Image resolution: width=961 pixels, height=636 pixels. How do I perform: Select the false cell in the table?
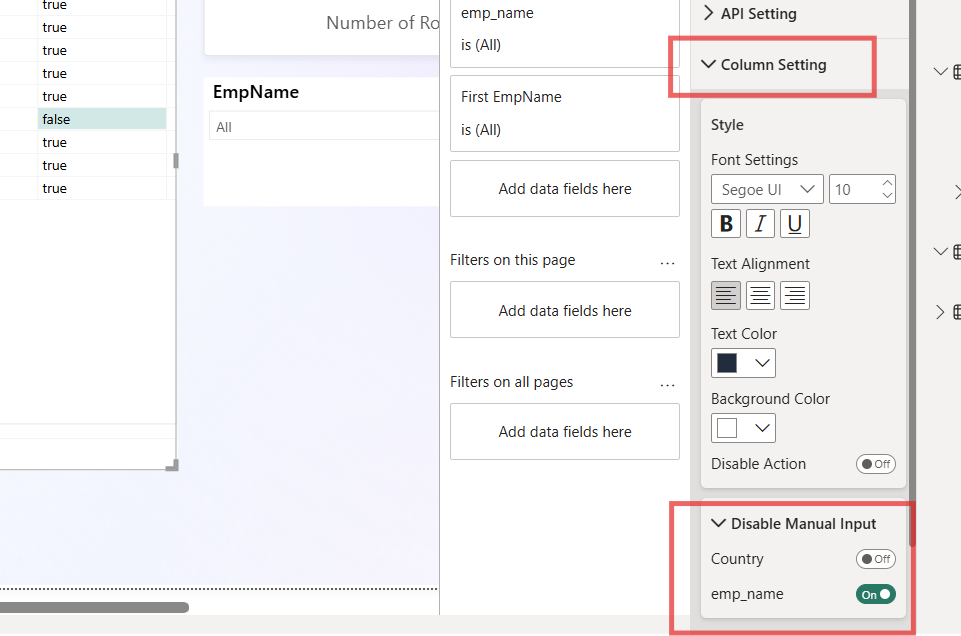[x=102, y=119]
